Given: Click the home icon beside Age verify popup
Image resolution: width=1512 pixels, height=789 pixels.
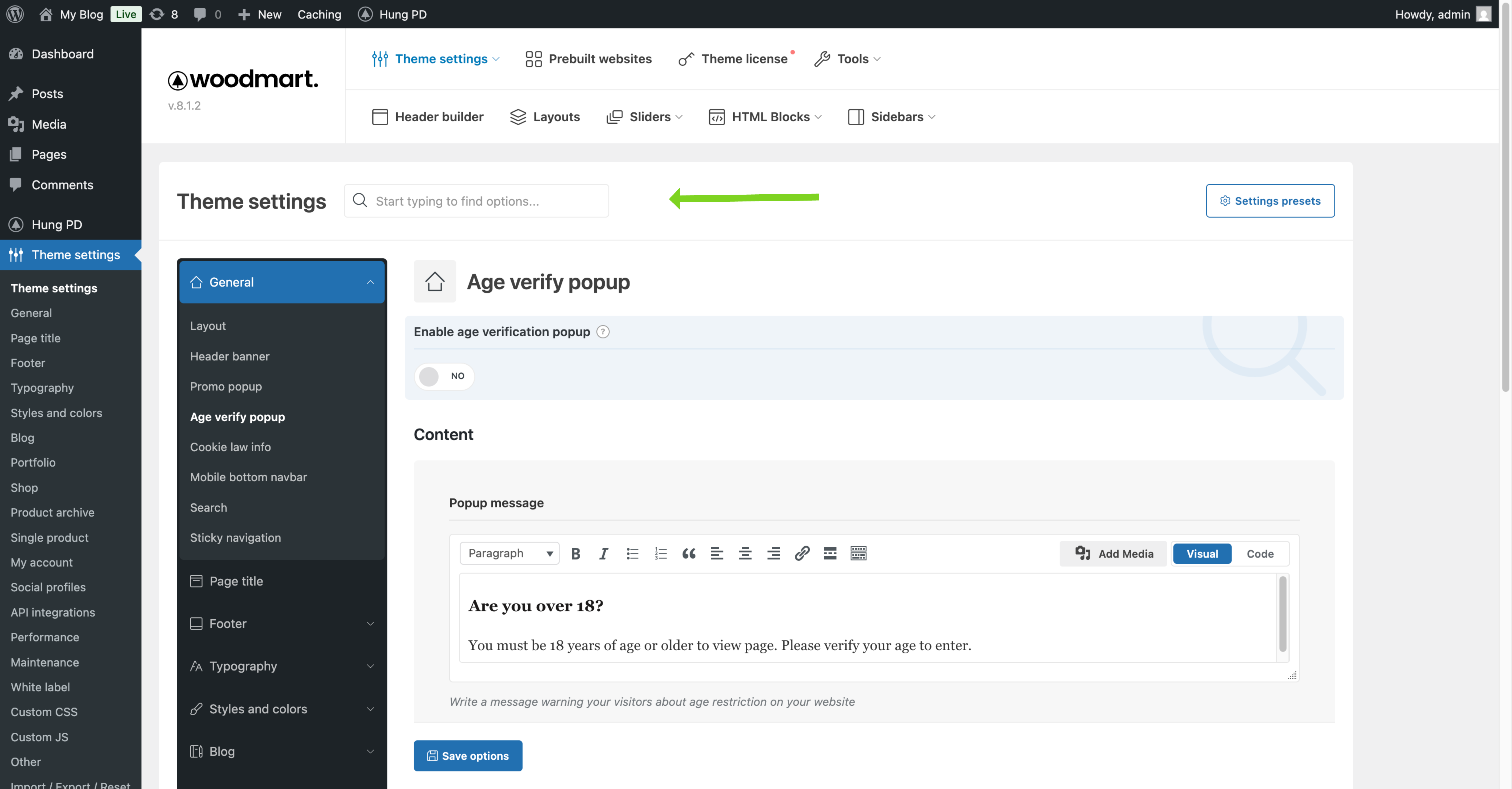Looking at the screenshot, I should (435, 281).
